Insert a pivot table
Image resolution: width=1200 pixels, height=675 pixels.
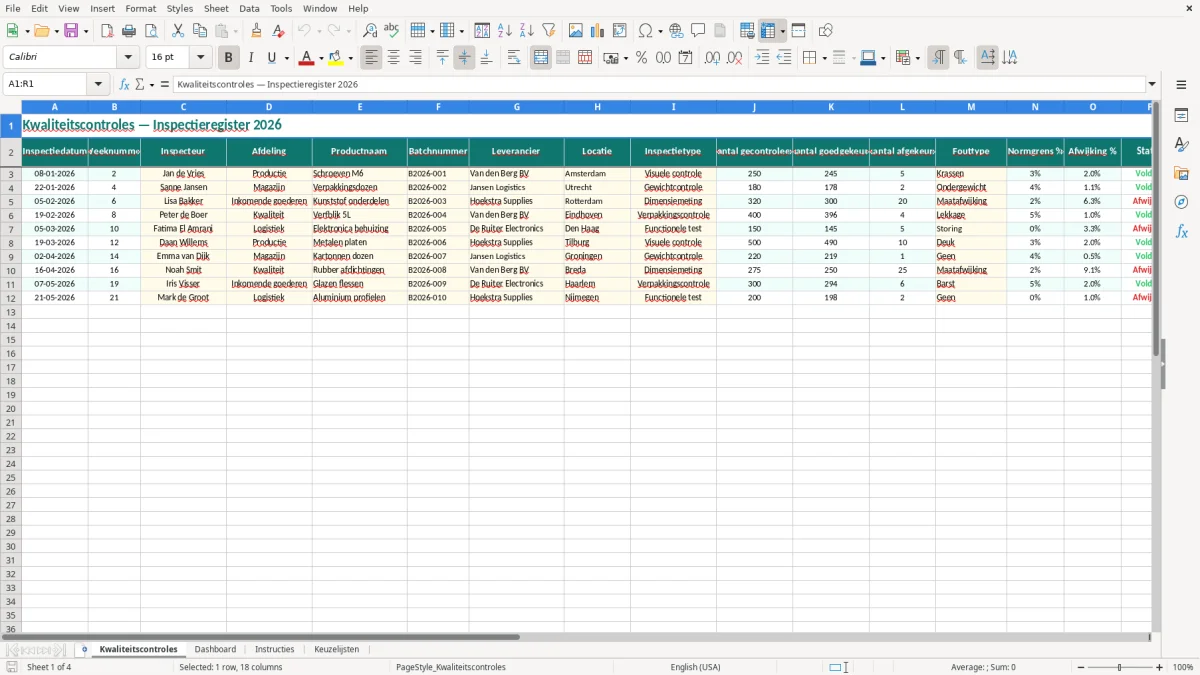(620, 31)
